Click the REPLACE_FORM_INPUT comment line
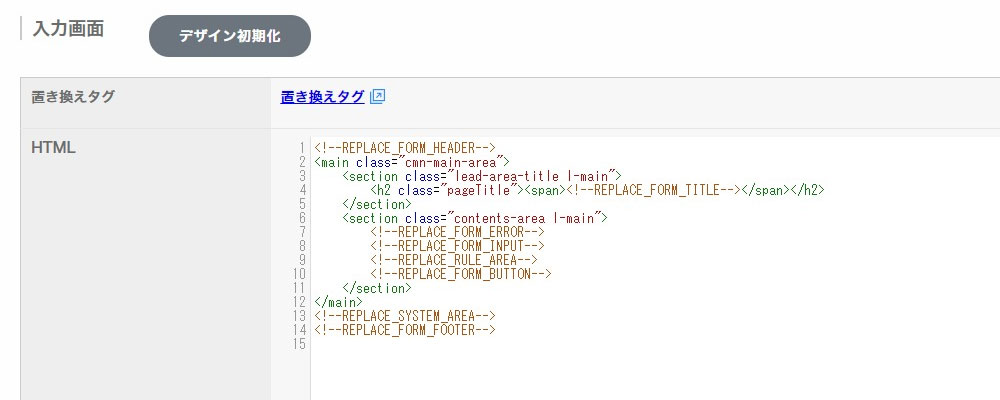The image size is (1000, 400). 456,246
